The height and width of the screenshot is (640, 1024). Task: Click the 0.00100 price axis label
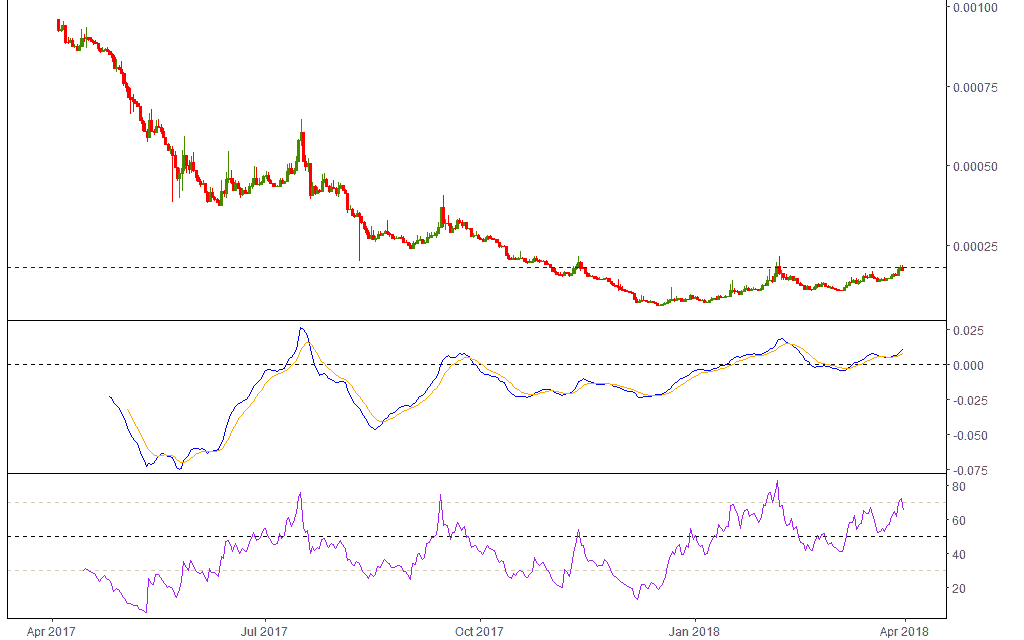pyautogui.click(x=976, y=8)
